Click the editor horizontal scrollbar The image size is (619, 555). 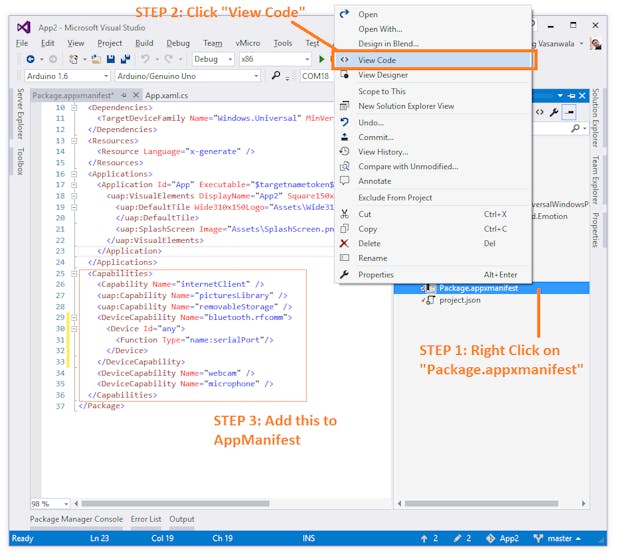click(x=230, y=504)
